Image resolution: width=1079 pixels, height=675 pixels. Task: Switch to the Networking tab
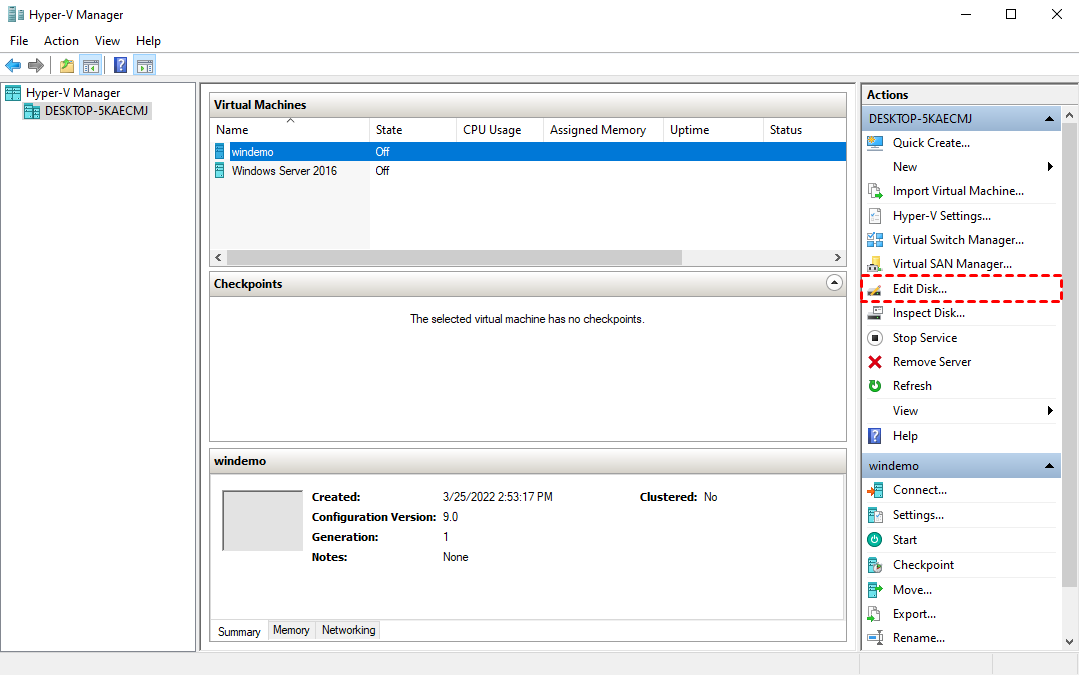point(349,630)
